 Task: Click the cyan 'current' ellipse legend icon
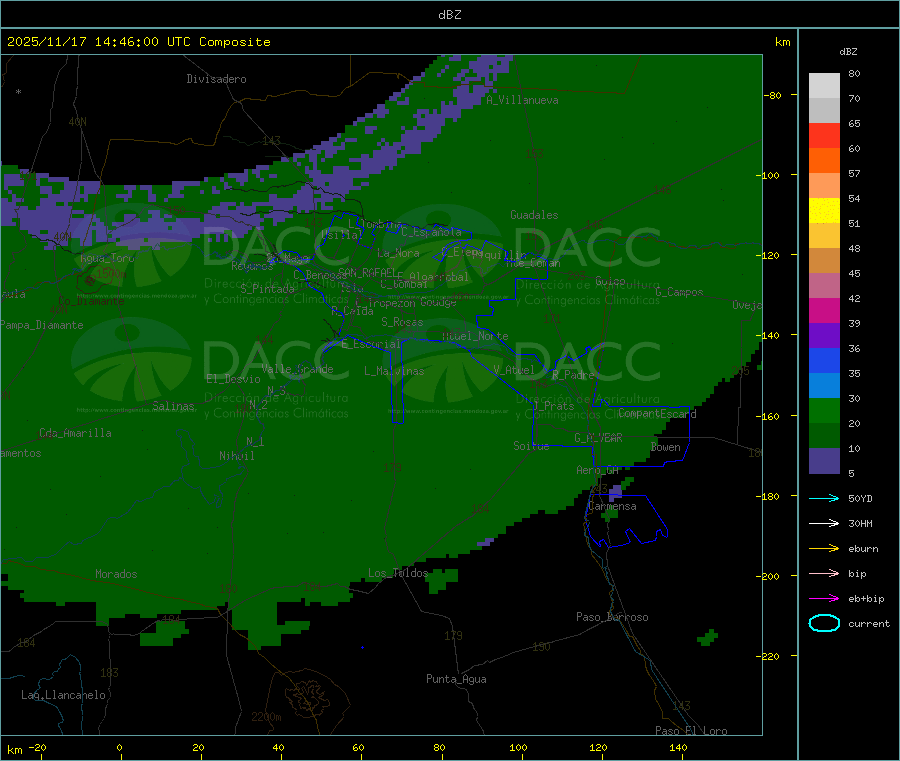coord(824,623)
